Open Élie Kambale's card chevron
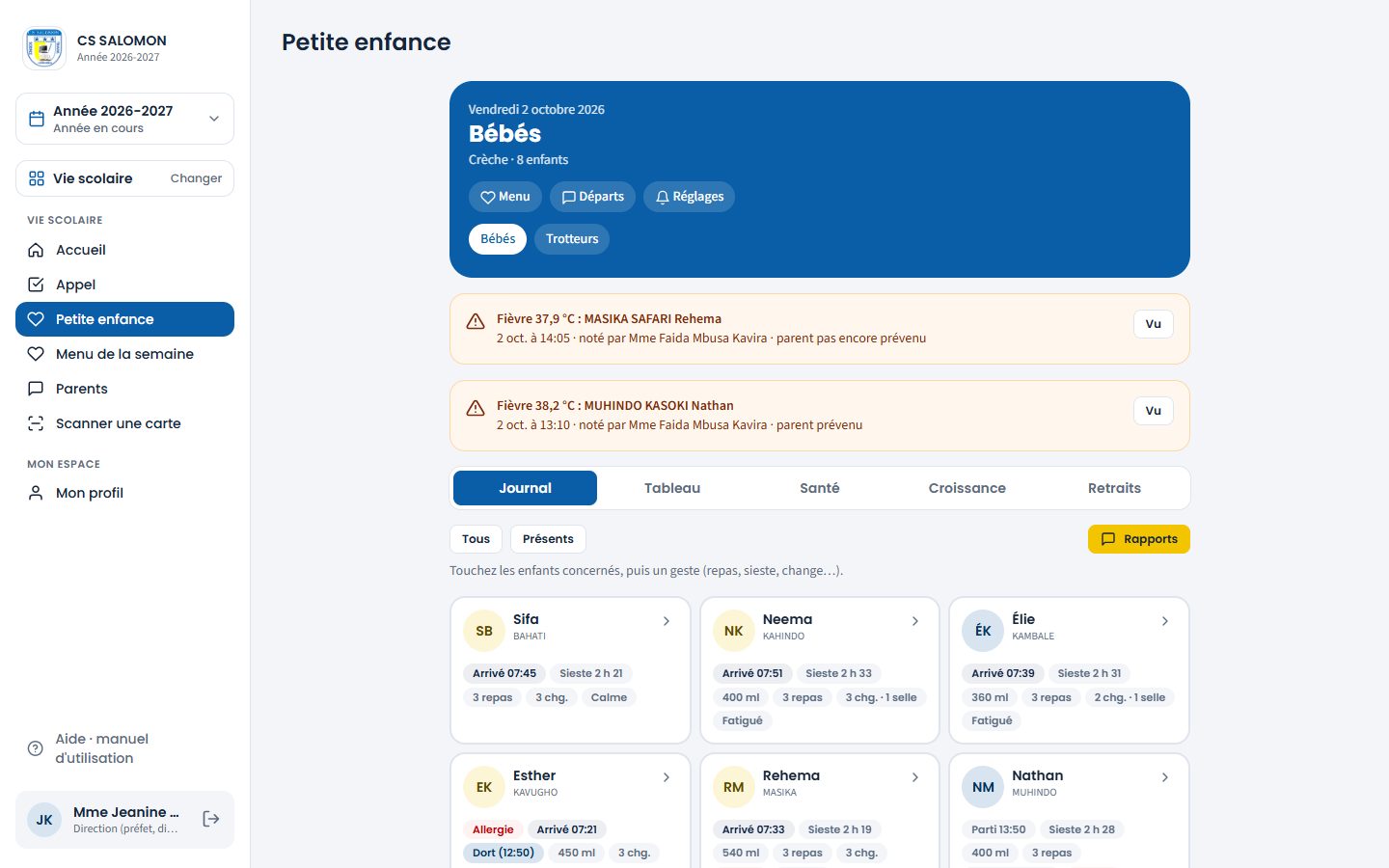Viewport: 1389px width, 868px height. (x=1165, y=621)
